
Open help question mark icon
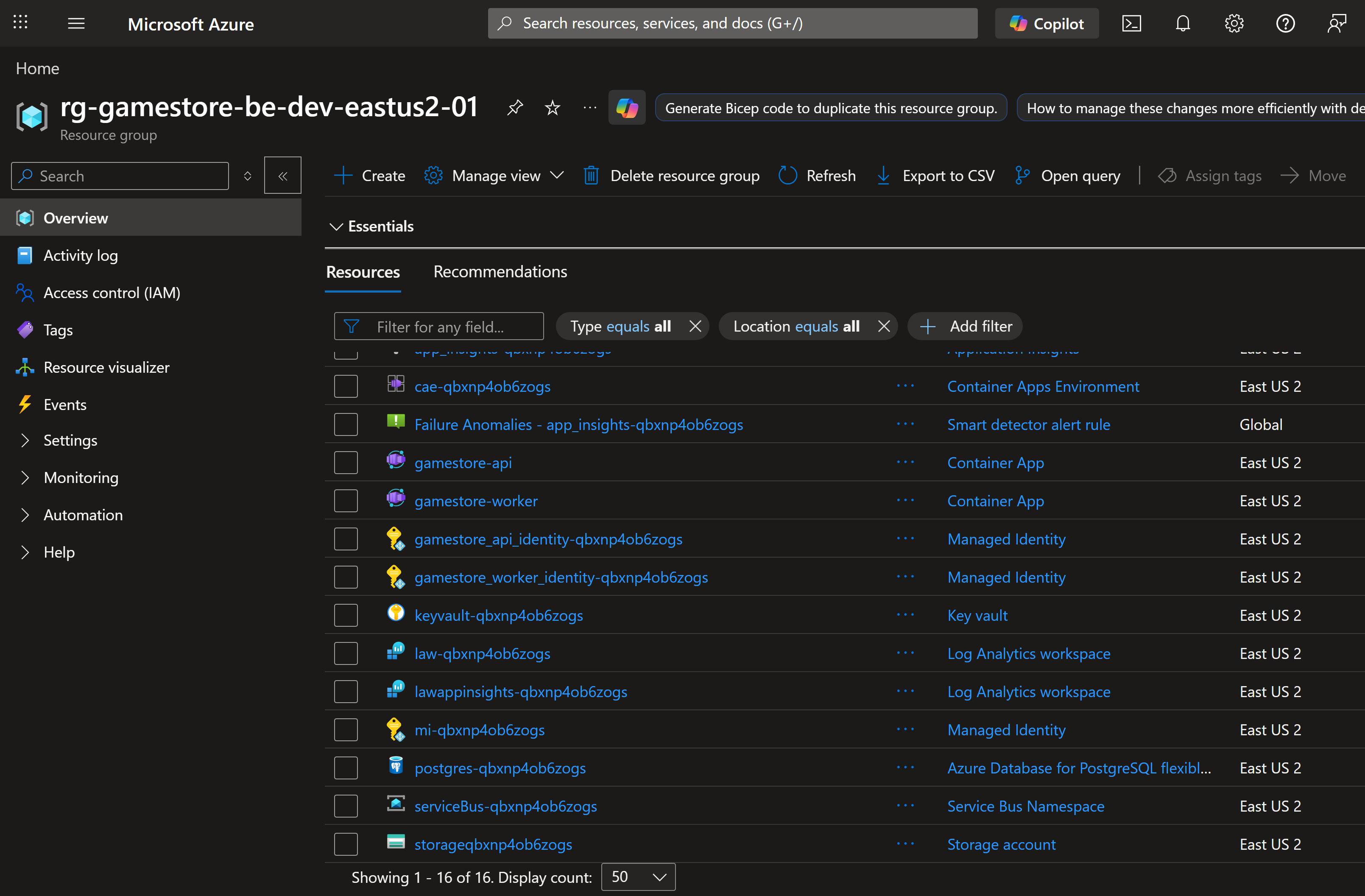click(1285, 23)
